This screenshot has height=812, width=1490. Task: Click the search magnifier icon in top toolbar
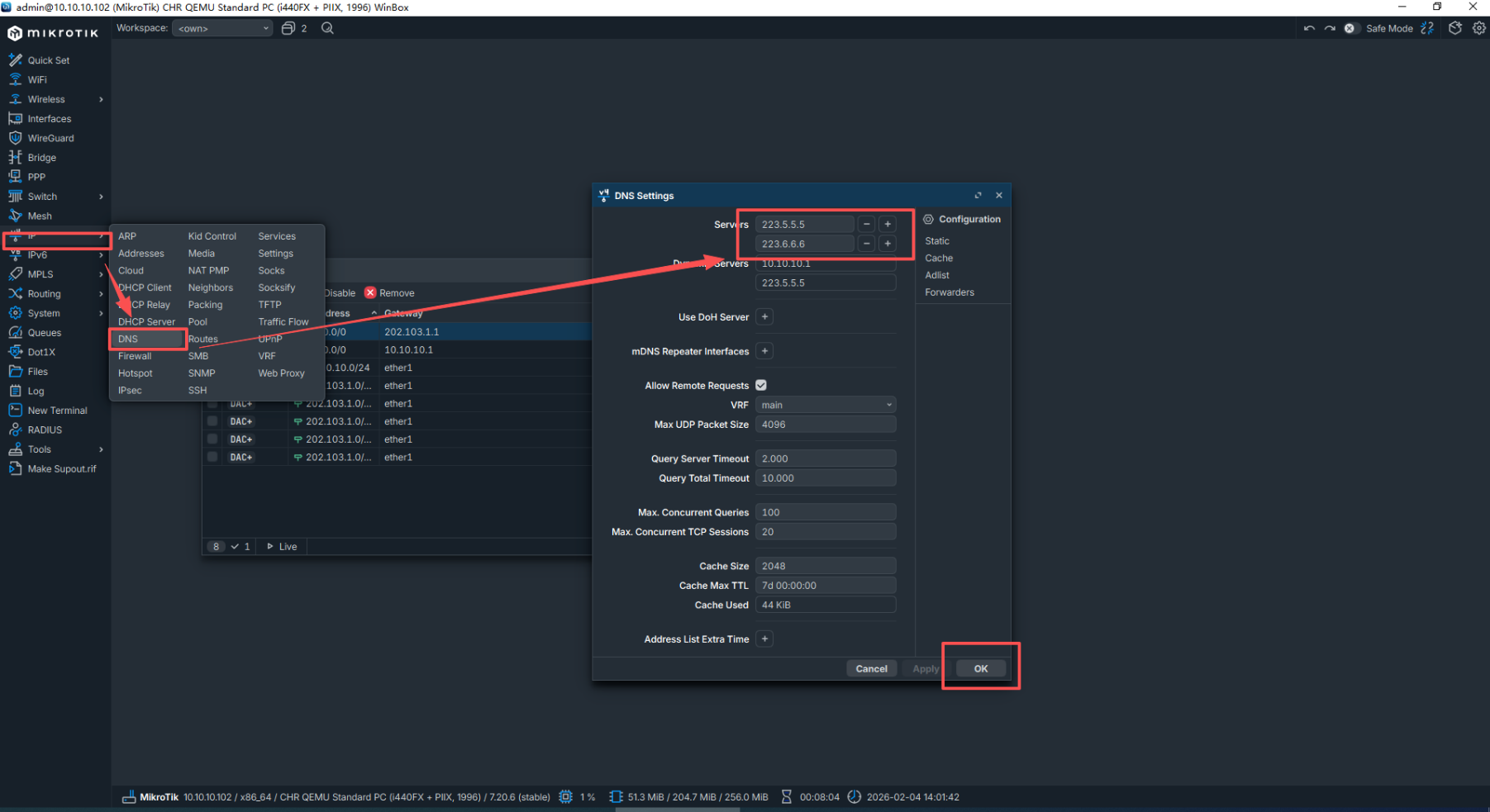click(x=327, y=28)
